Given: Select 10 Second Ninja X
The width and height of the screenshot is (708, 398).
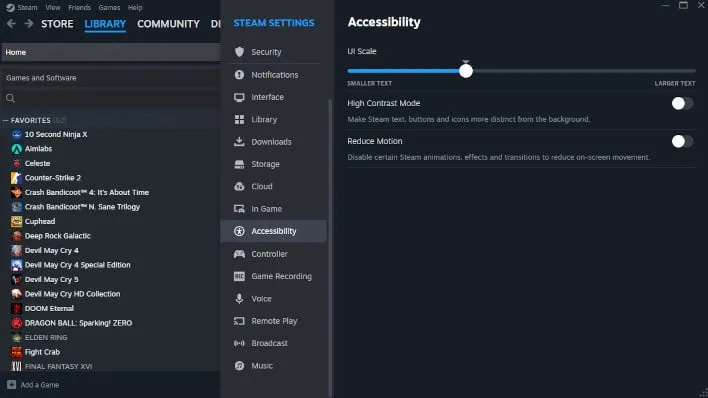Looking at the screenshot, I should point(56,134).
